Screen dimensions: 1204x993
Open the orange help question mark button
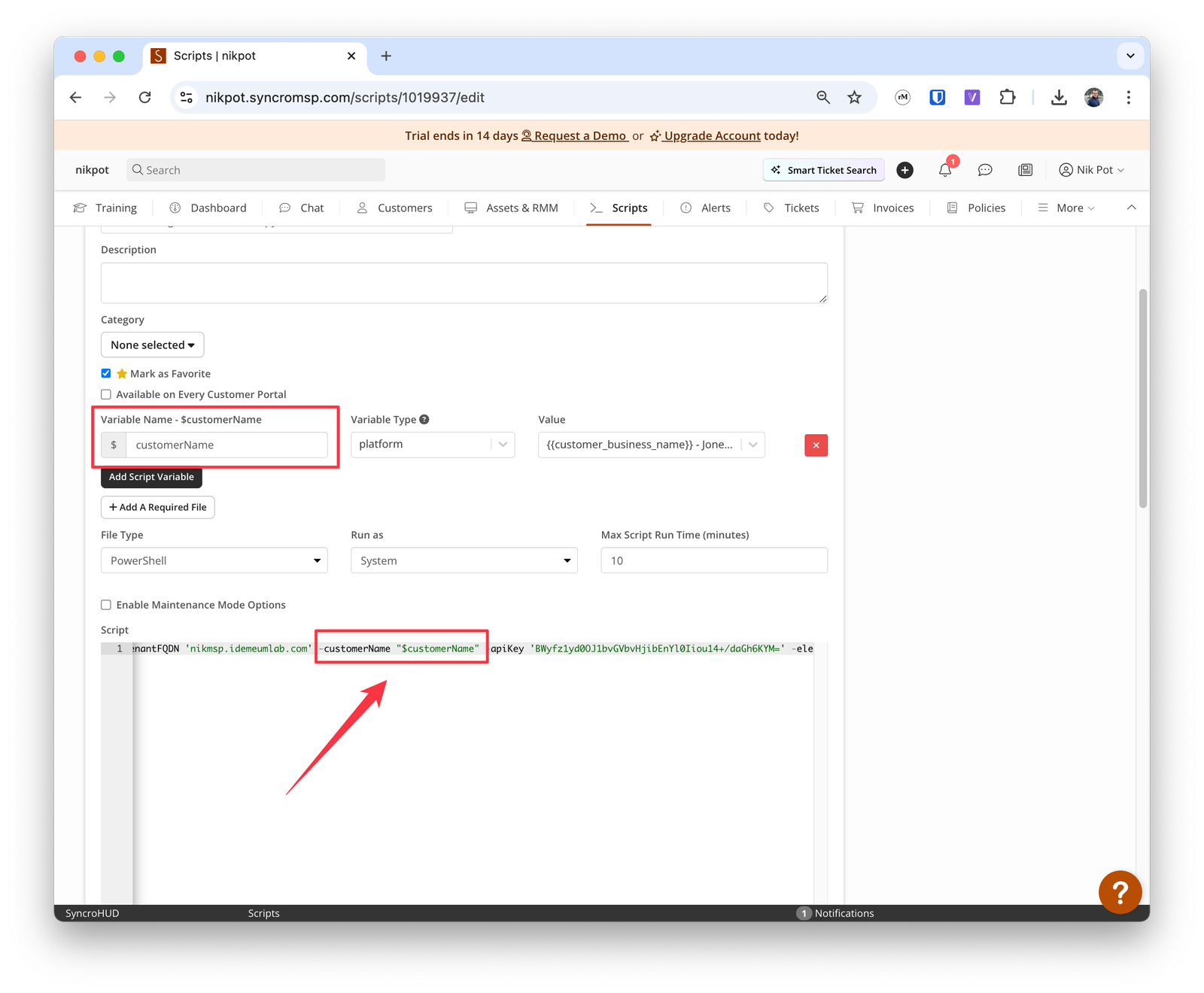point(1120,892)
